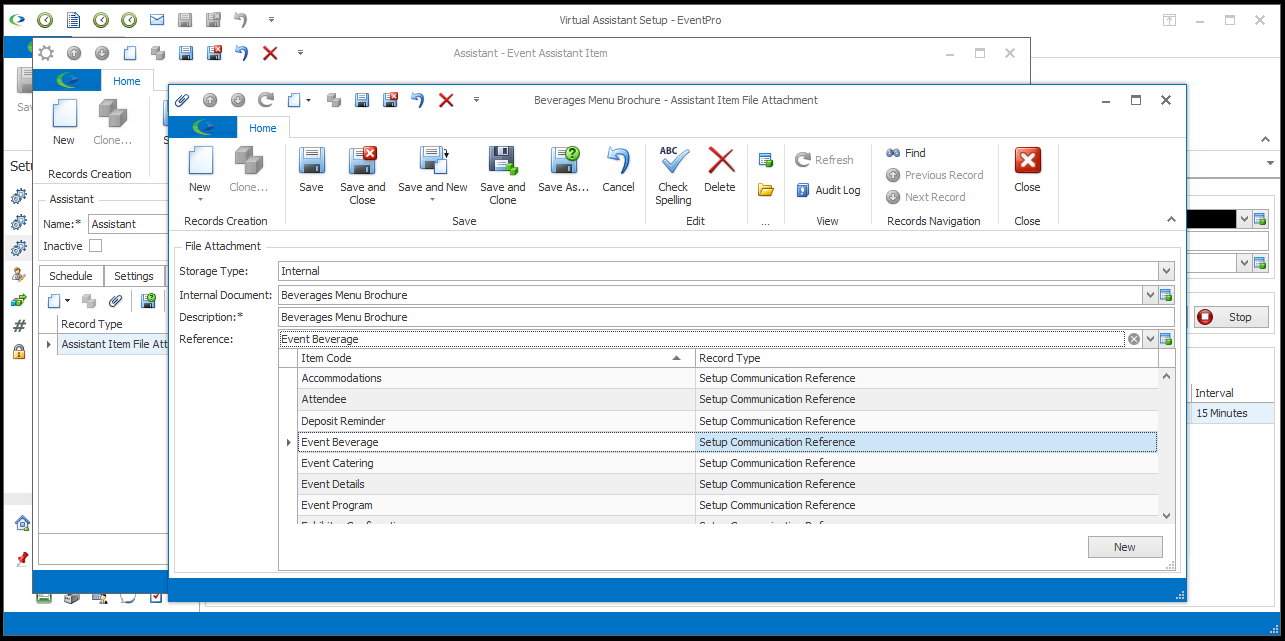Click the Record Type column header in the reference list

(926, 358)
